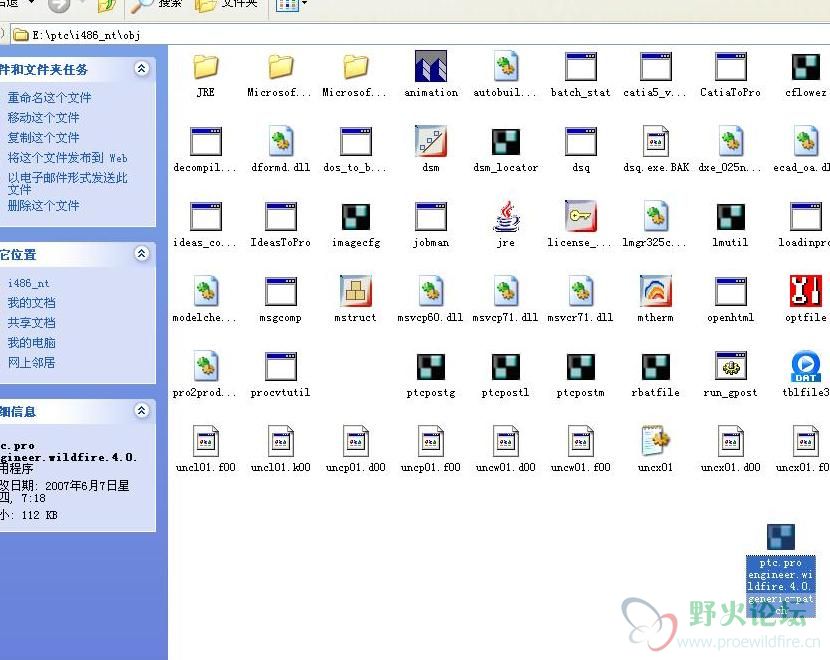Click the dsm application icon
The image size is (830, 660).
(x=431, y=141)
